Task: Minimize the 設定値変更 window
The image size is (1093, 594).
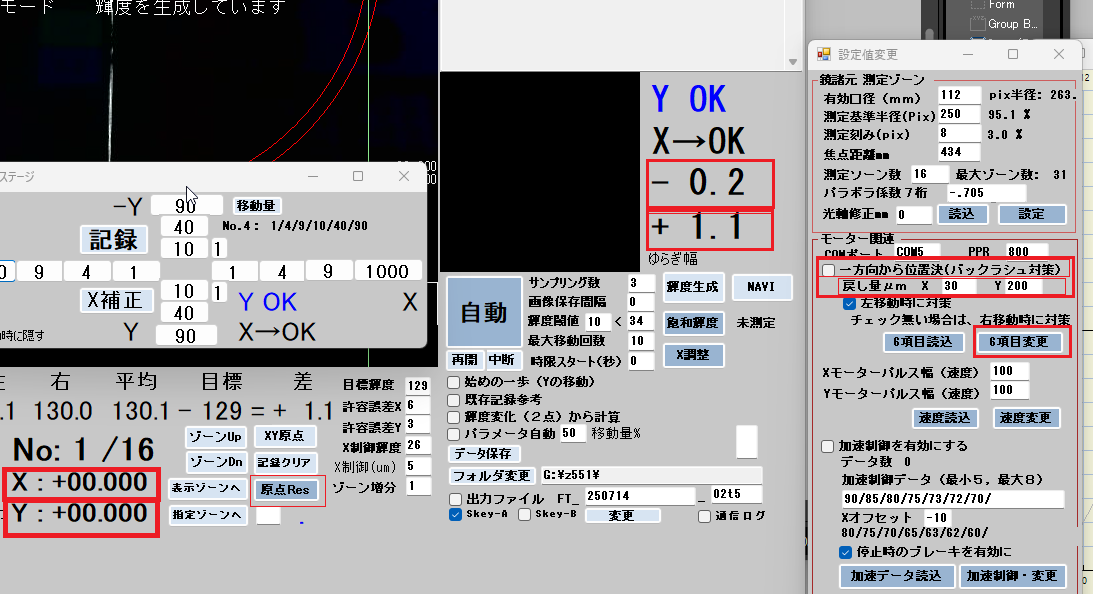Action: 968,54
